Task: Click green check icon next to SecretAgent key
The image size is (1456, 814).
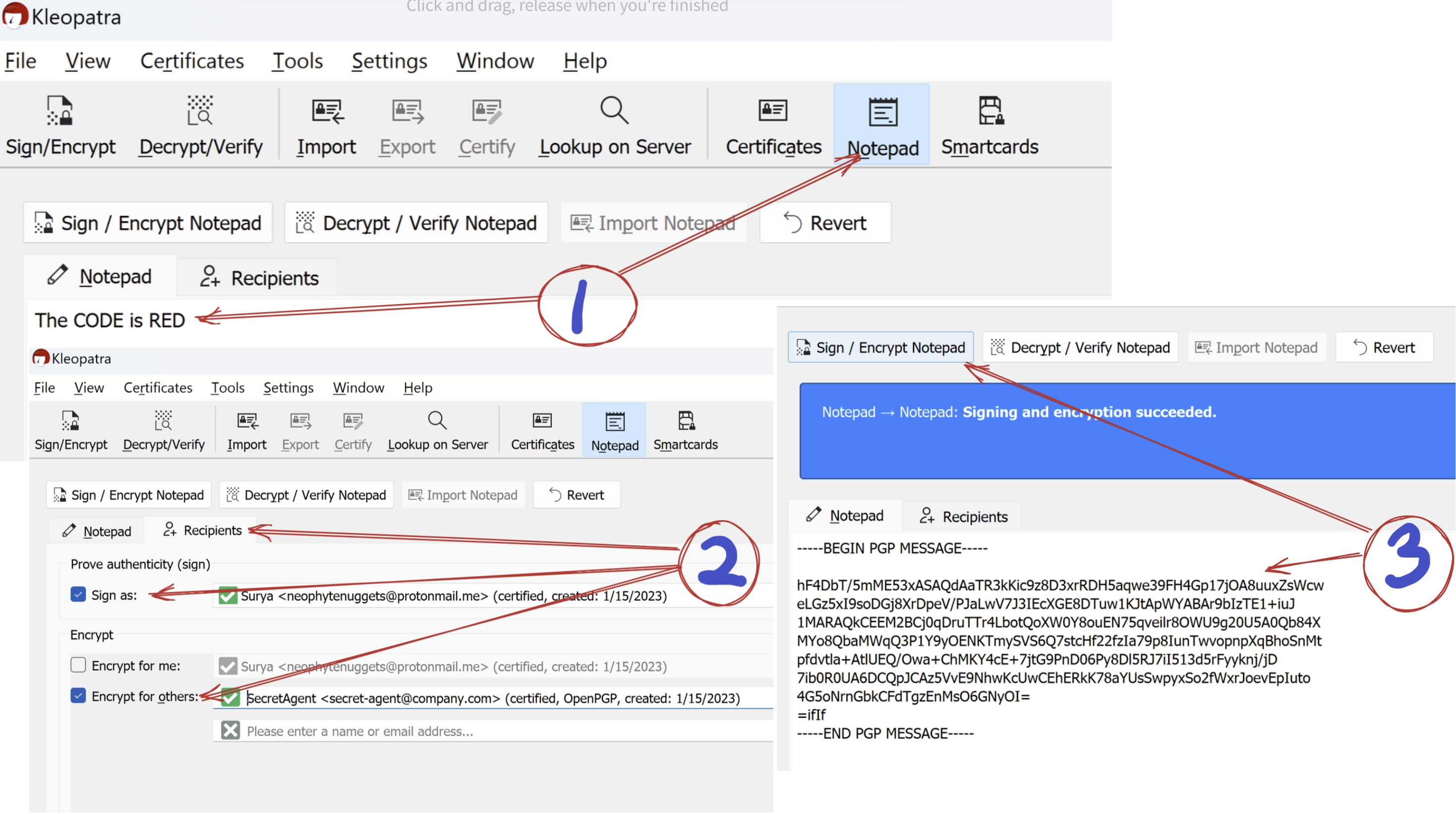Action: point(230,697)
